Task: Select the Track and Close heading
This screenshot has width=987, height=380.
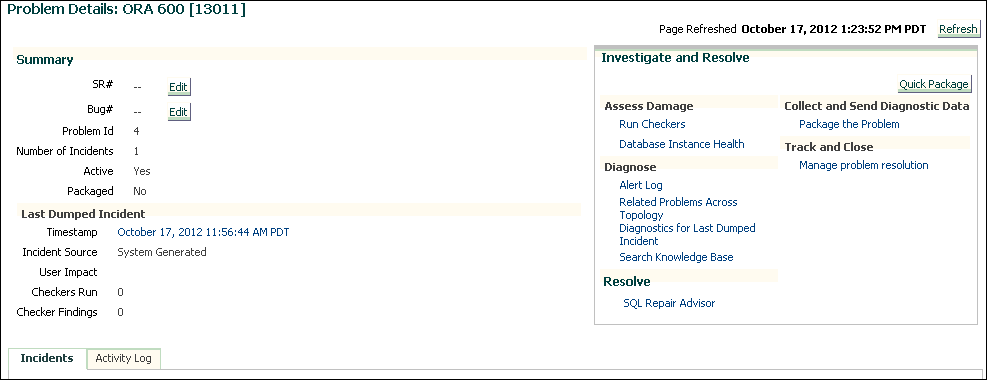Action: point(828,147)
